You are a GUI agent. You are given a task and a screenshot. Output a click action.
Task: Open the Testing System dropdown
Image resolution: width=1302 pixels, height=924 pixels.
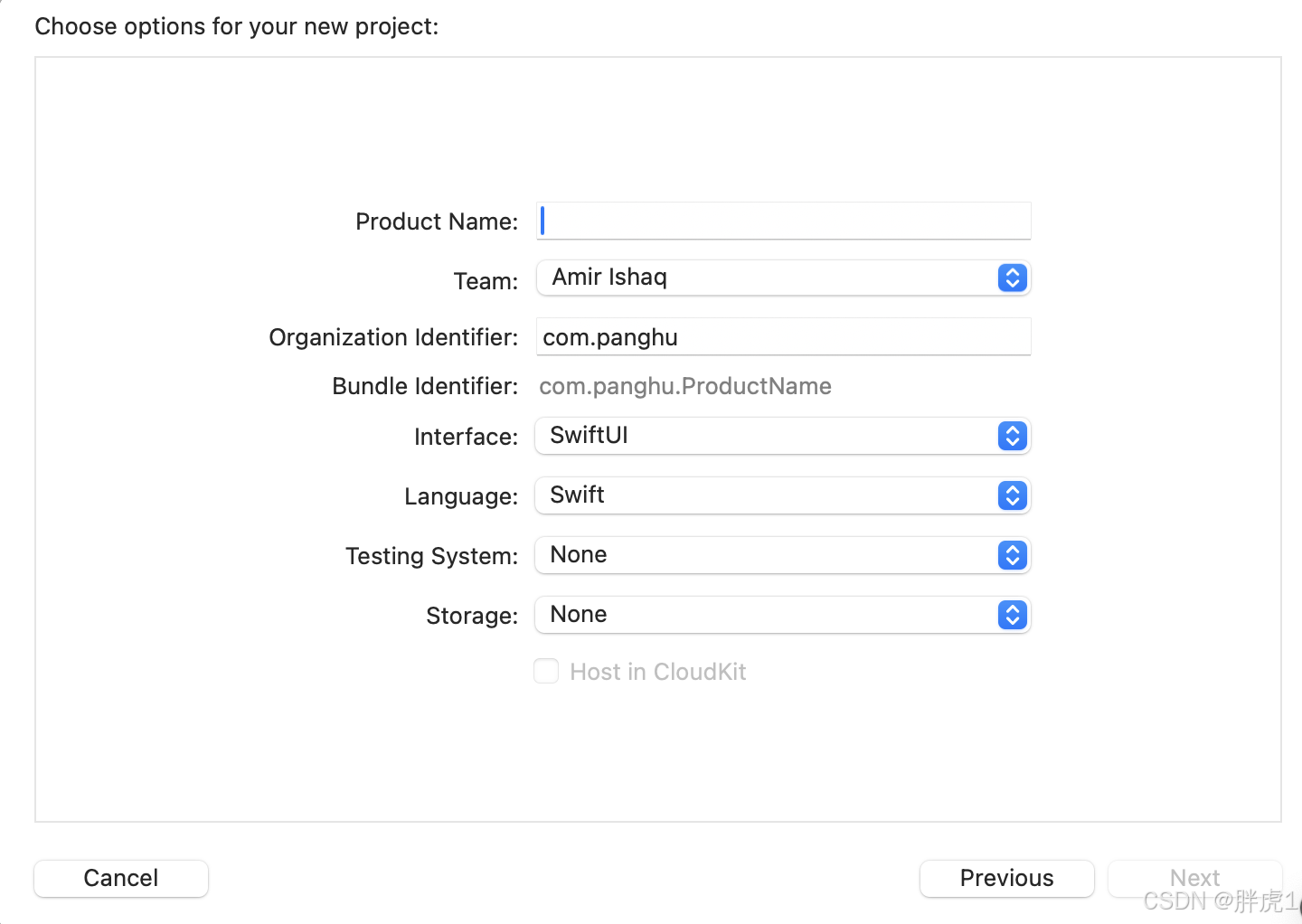pos(783,555)
